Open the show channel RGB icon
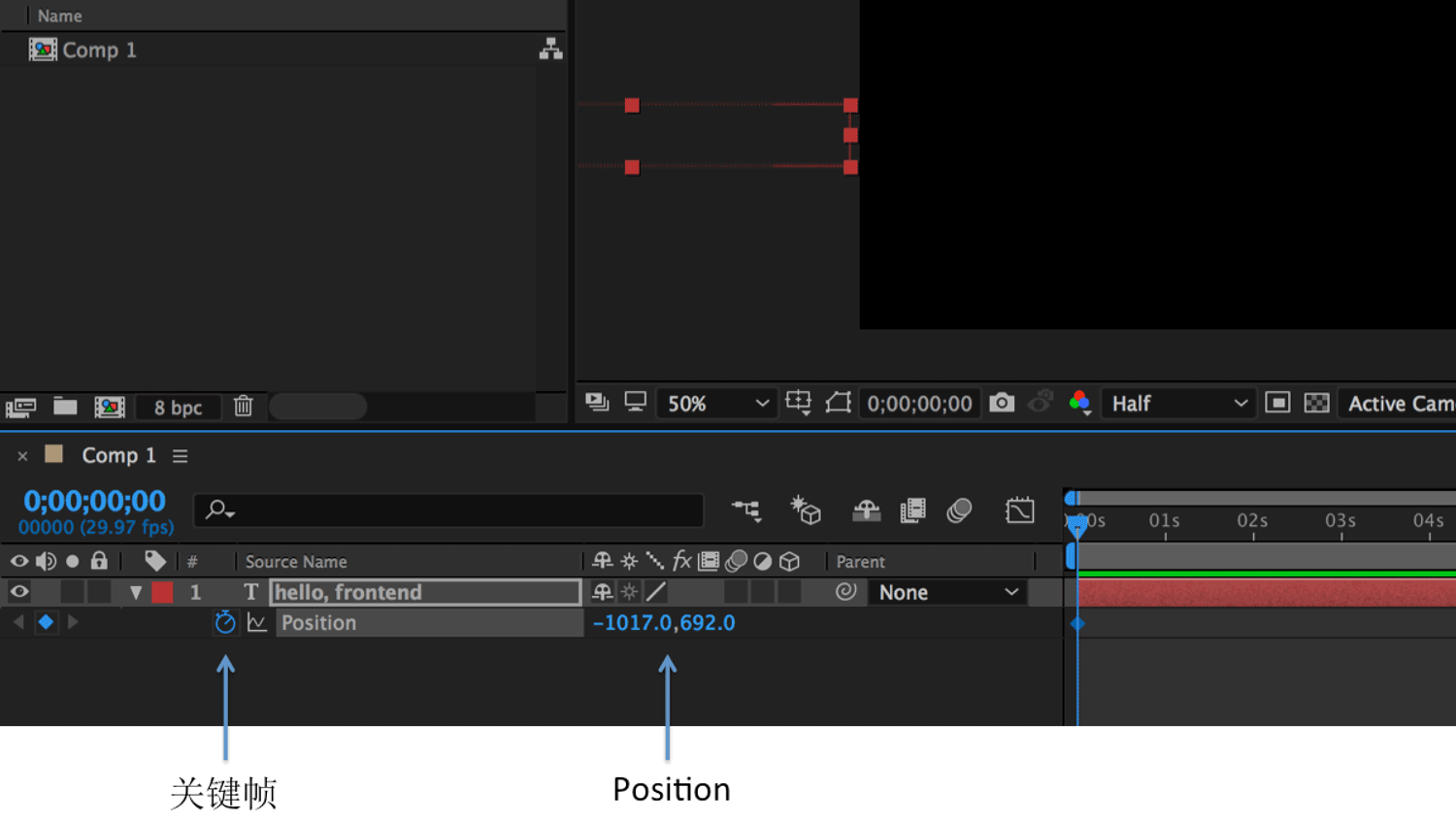This screenshot has width=1456, height=822. tap(1079, 402)
